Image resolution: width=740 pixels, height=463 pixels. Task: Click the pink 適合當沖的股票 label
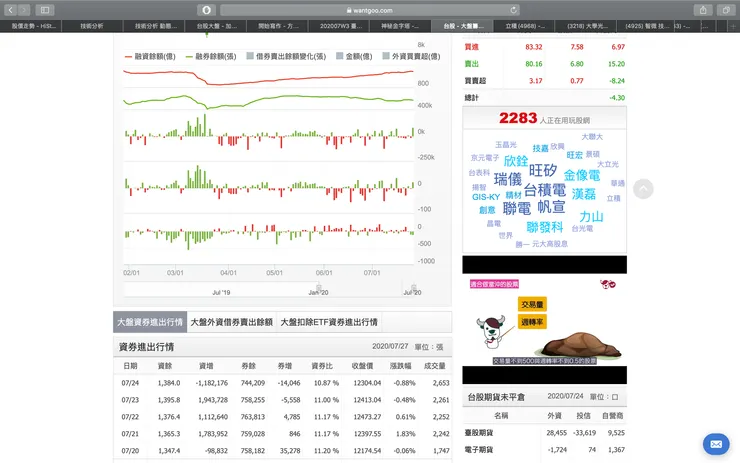pyautogui.click(x=494, y=284)
